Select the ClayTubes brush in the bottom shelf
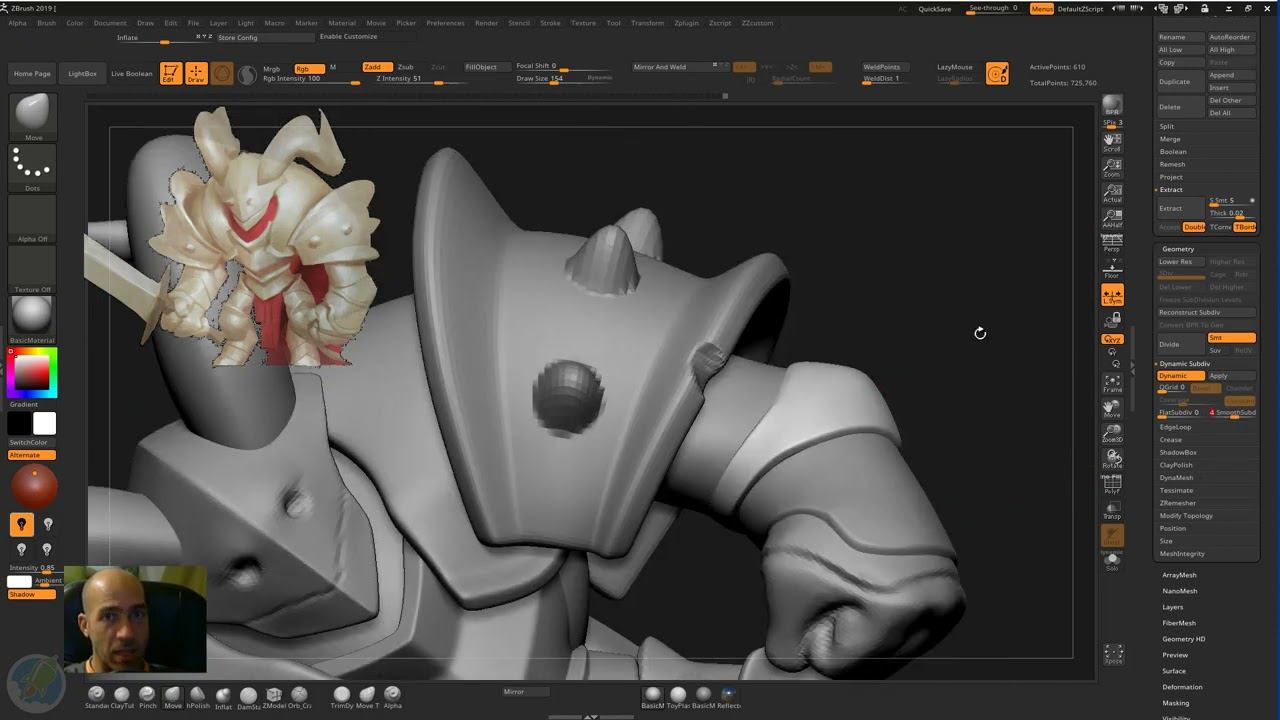Viewport: 1280px width, 720px height. (x=122, y=695)
